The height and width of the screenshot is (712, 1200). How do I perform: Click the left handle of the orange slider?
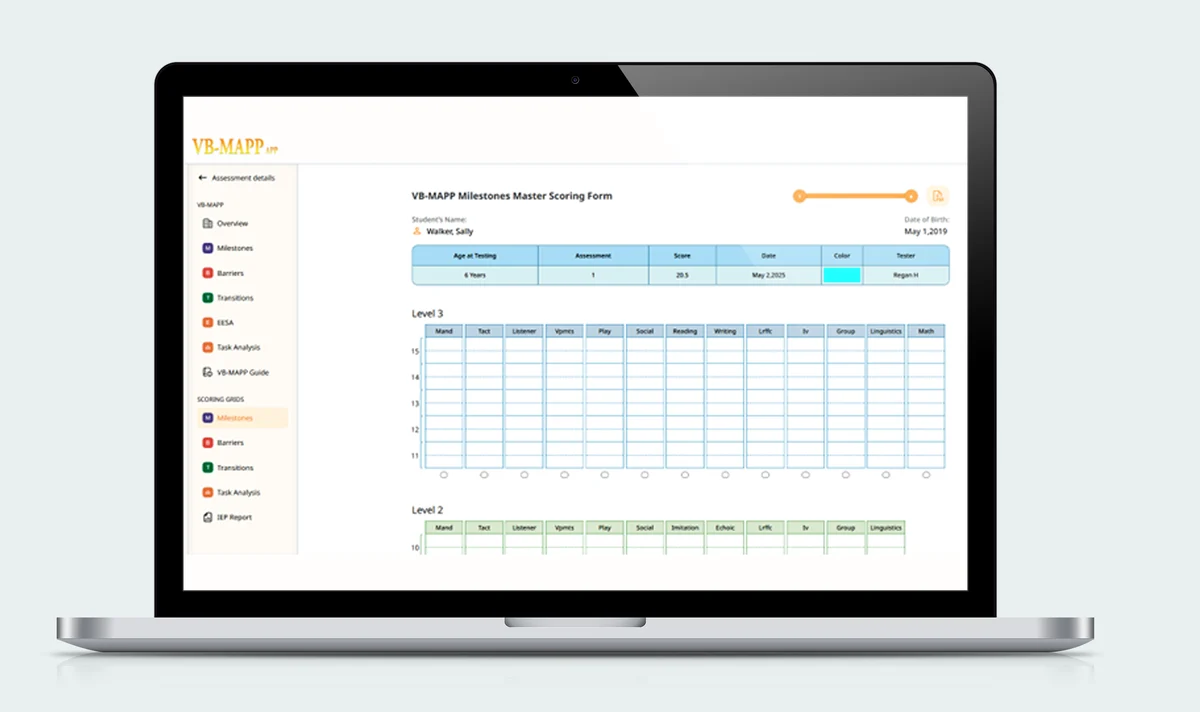coord(799,196)
